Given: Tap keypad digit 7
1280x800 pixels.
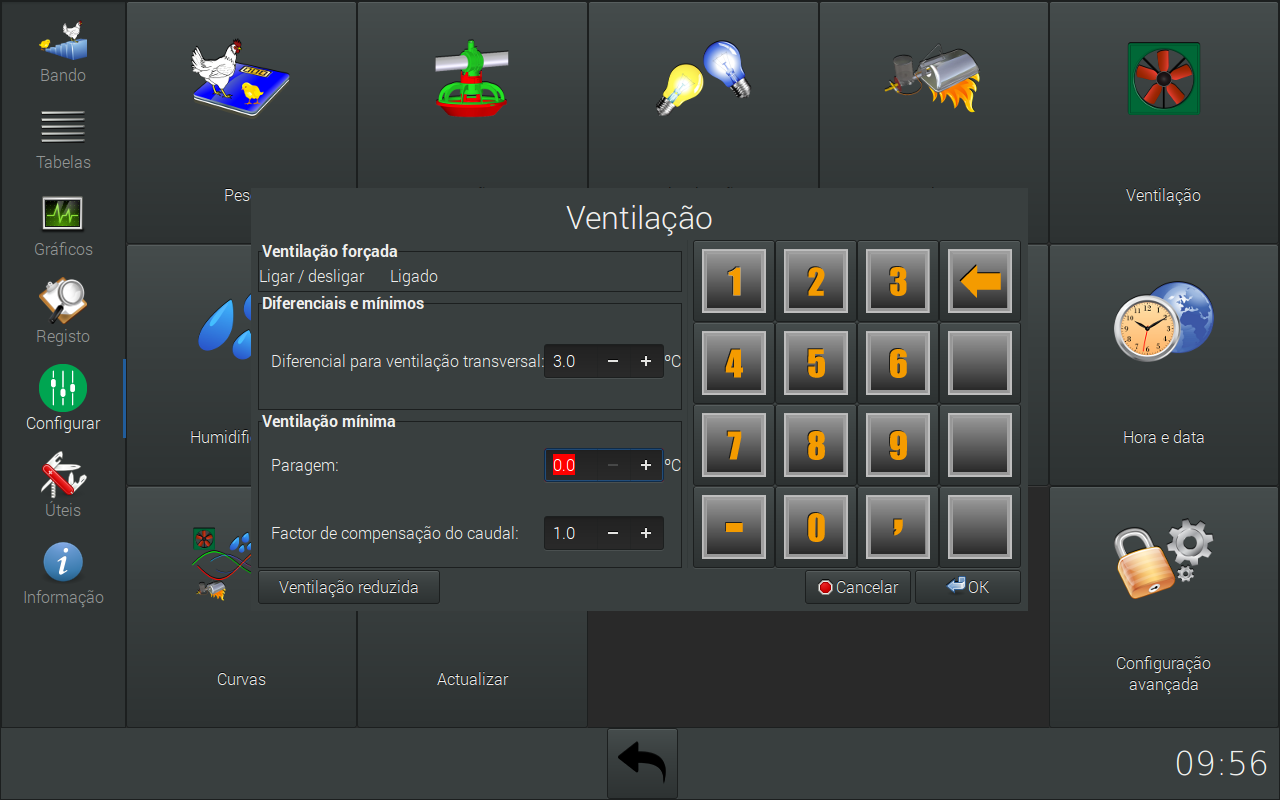Looking at the screenshot, I should pyautogui.click(x=734, y=445).
